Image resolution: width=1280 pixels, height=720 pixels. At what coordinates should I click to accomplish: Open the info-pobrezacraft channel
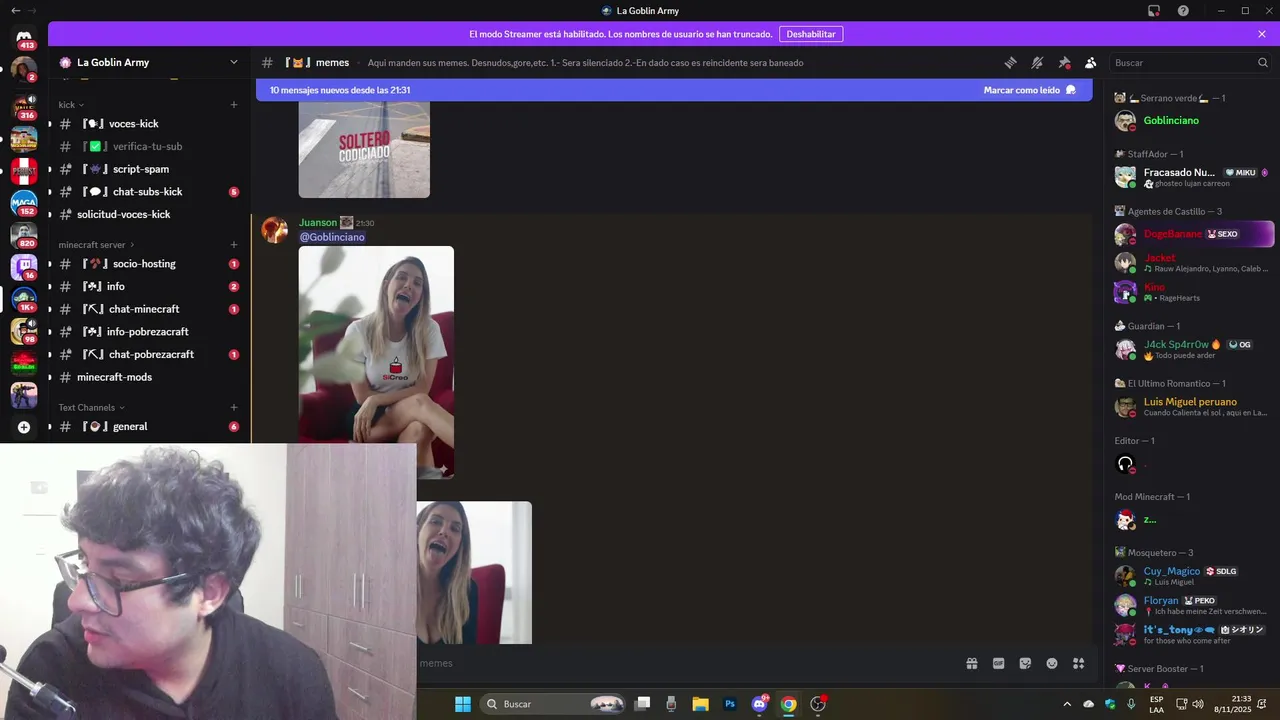click(x=149, y=332)
